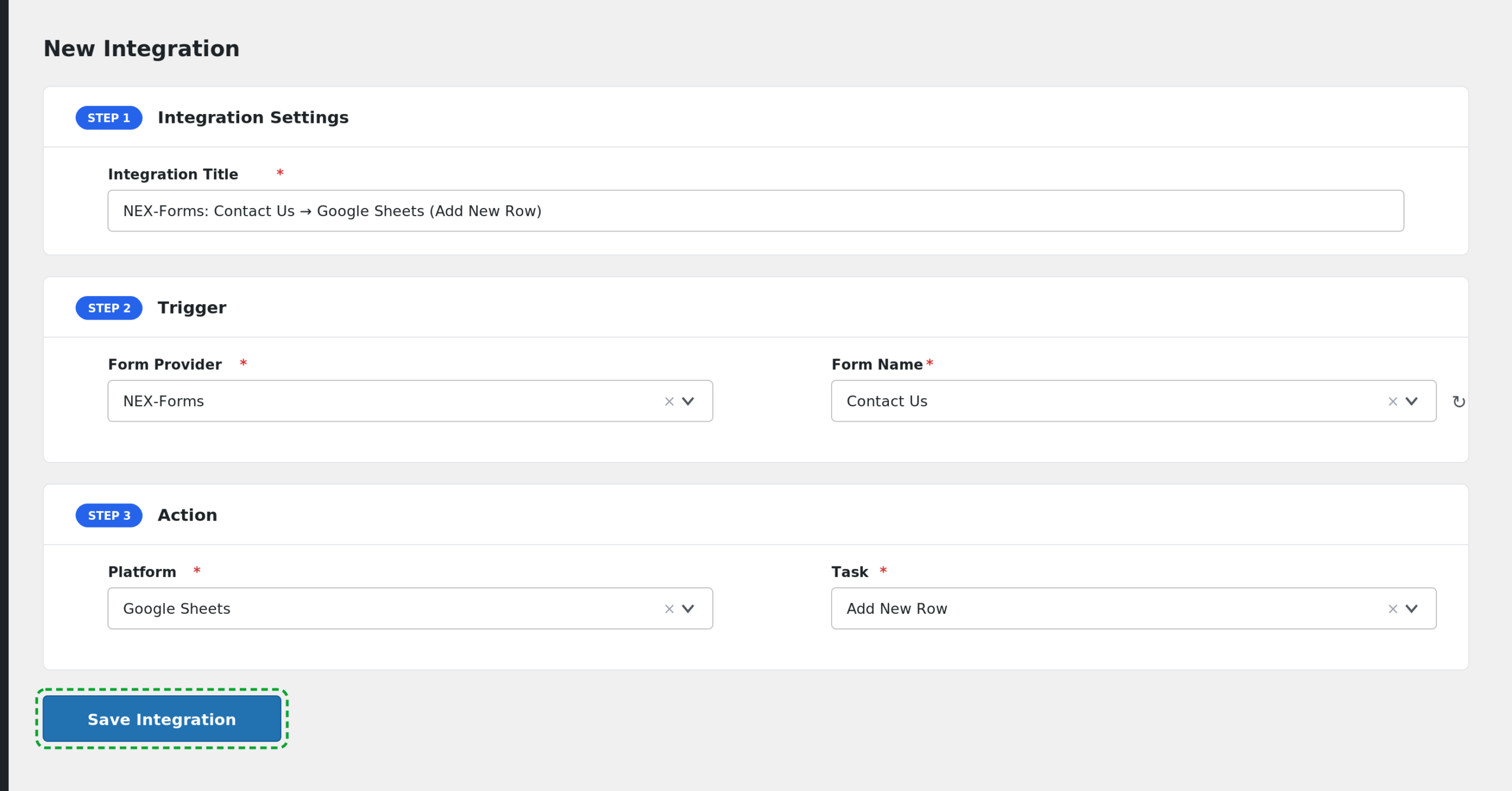The width and height of the screenshot is (1512, 791).
Task: Click the Save Integration button
Action: (162, 719)
